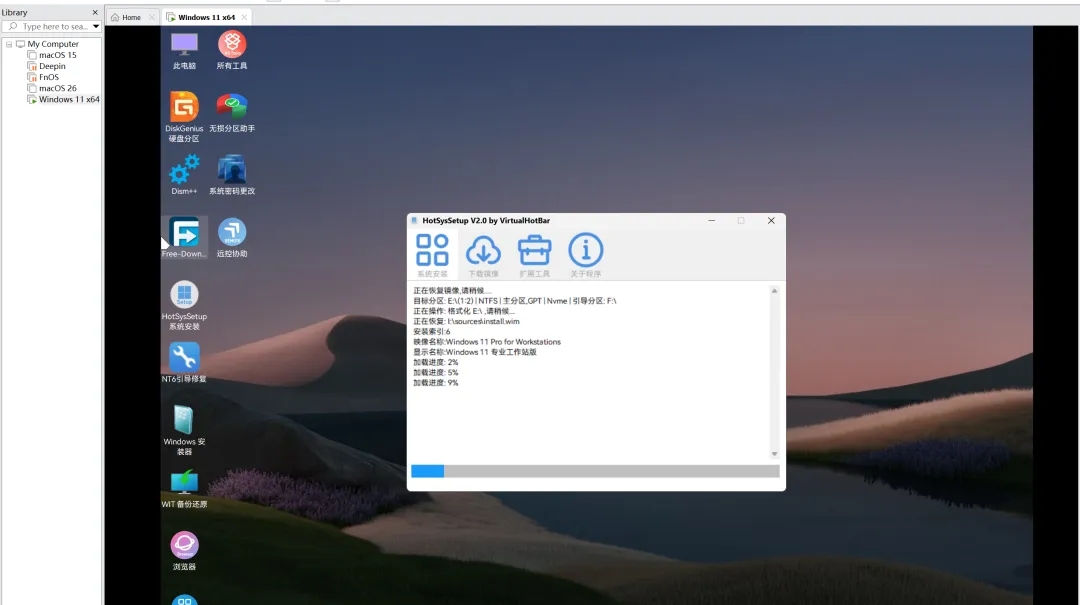Choose Deepin virtual machine in library
Screen dimensions: 1080x605
[52, 66]
